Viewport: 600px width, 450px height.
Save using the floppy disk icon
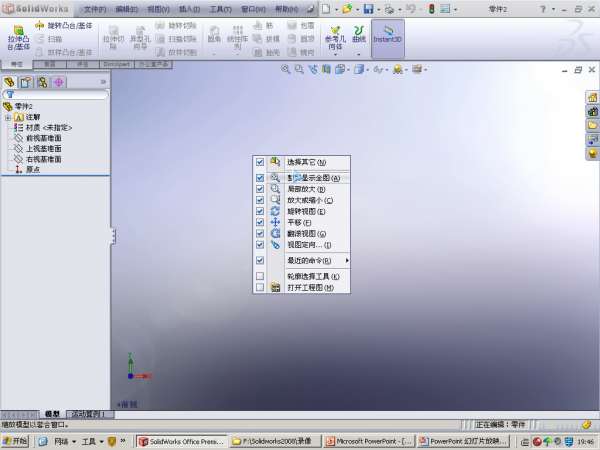[x=368, y=8]
